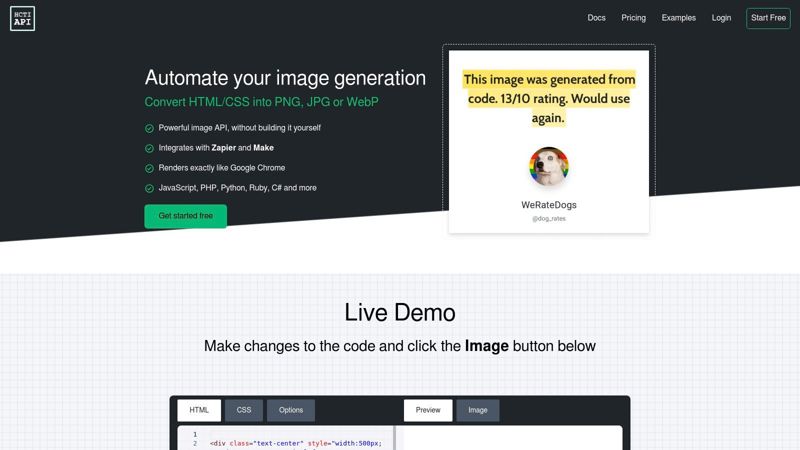The image size is (800, 450).
Task: Click the Start Free button
Action: 768,18
